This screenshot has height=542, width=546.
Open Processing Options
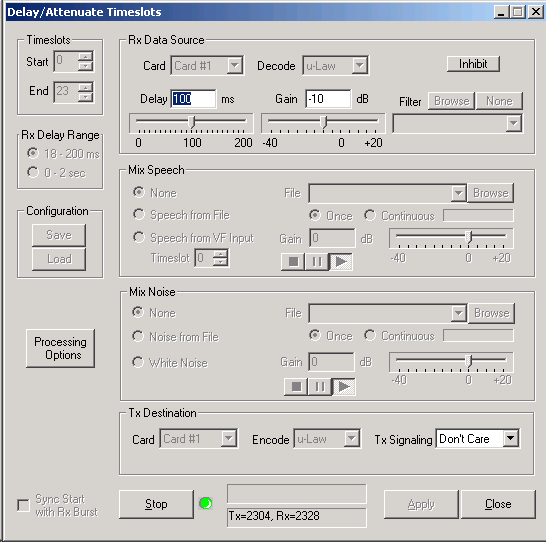(x=61, y=348)
